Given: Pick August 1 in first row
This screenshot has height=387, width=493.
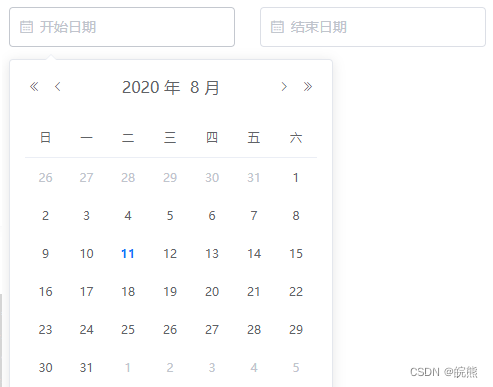Looking at the screenshot, I should coord(296,178).
